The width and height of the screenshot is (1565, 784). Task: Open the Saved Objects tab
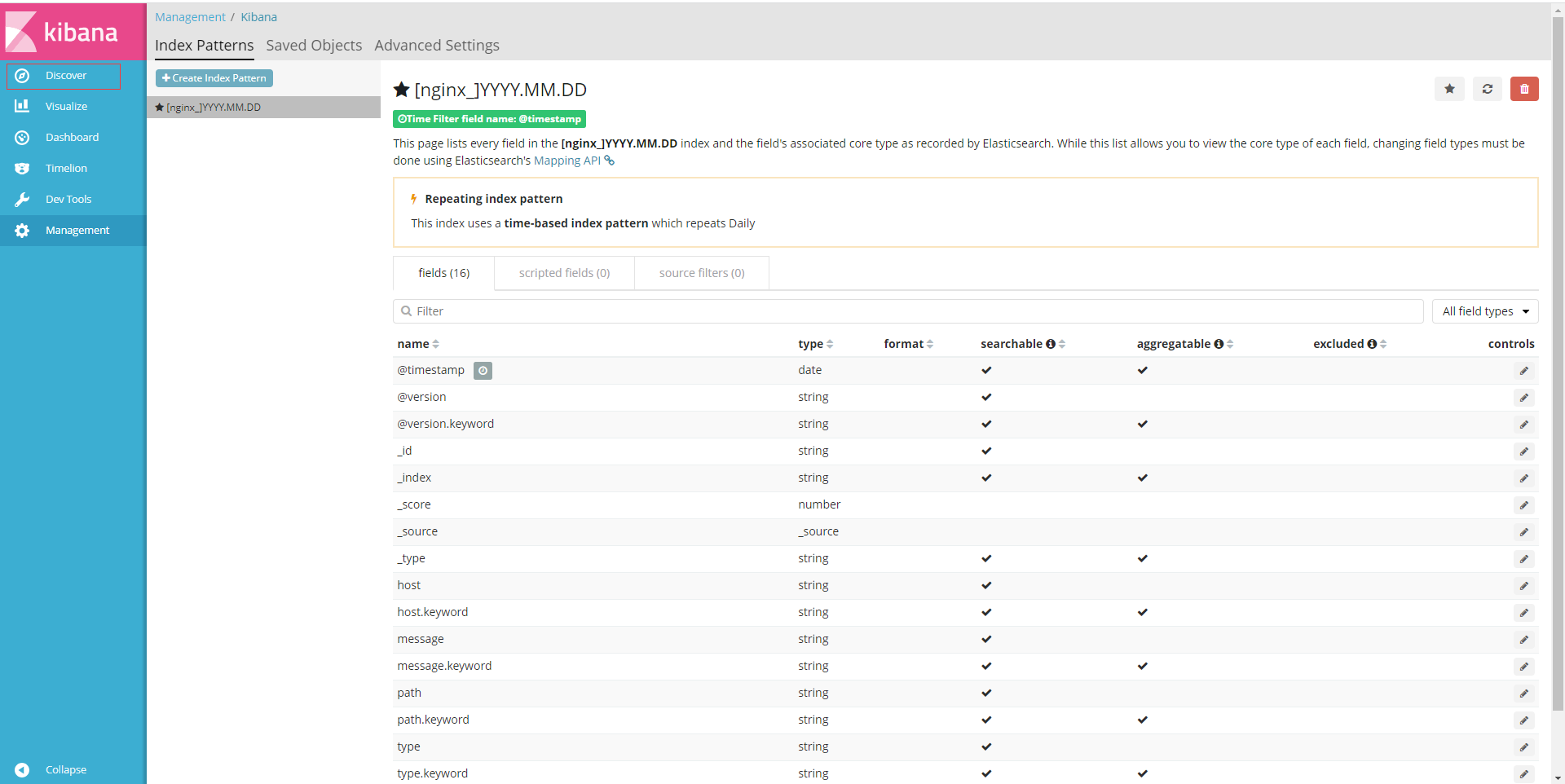[x=314, y=46]
